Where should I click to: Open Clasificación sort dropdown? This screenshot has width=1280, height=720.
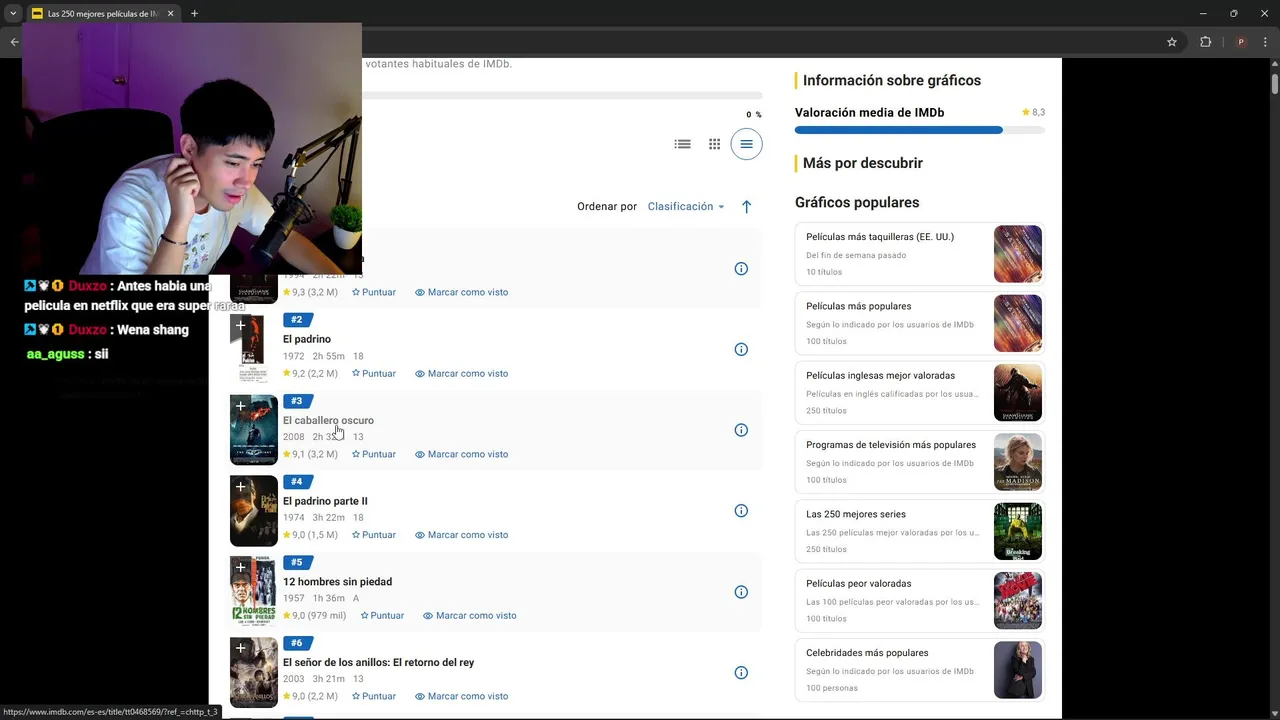(x=686, y=207)
